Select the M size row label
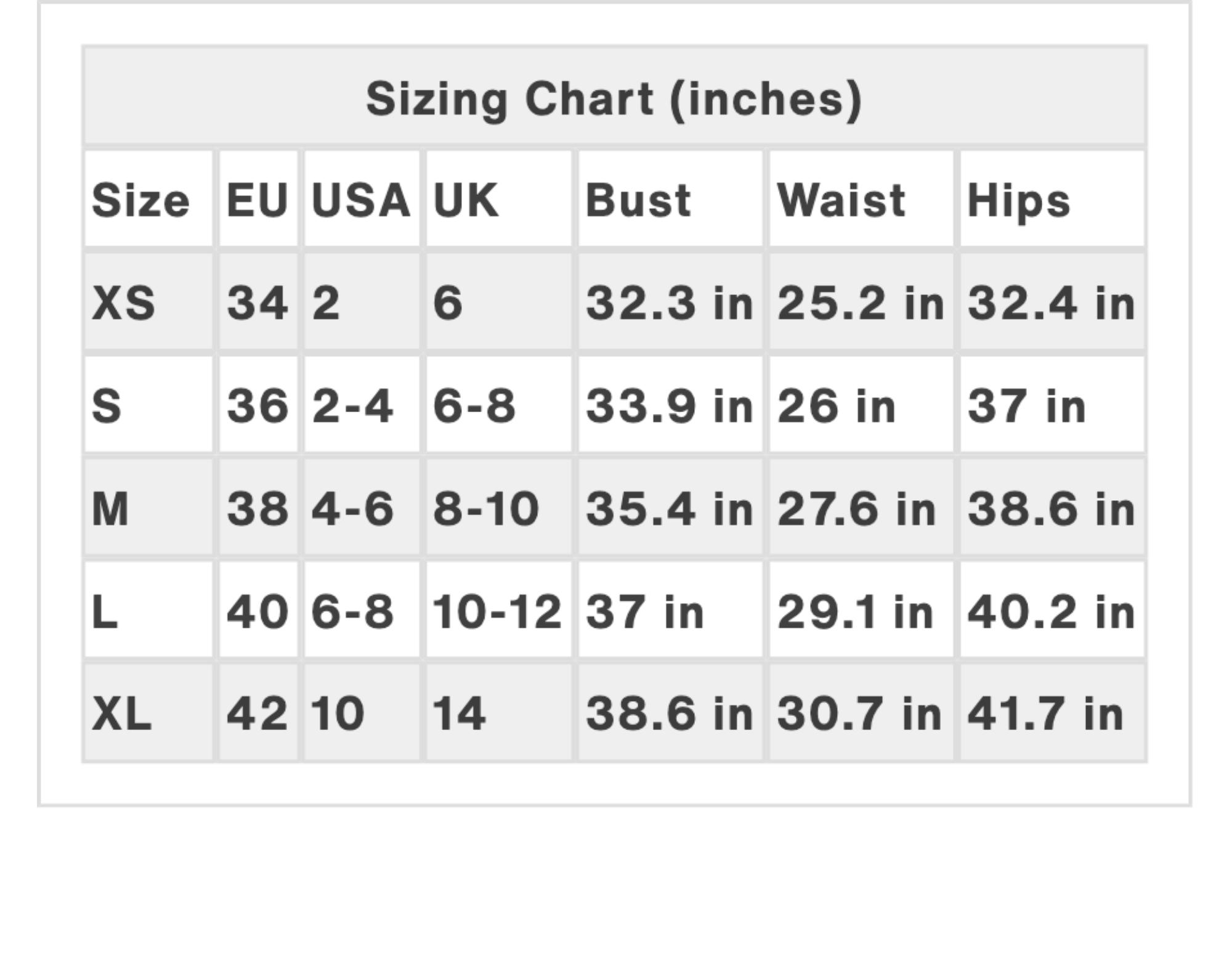 click(x=110, y=509)
